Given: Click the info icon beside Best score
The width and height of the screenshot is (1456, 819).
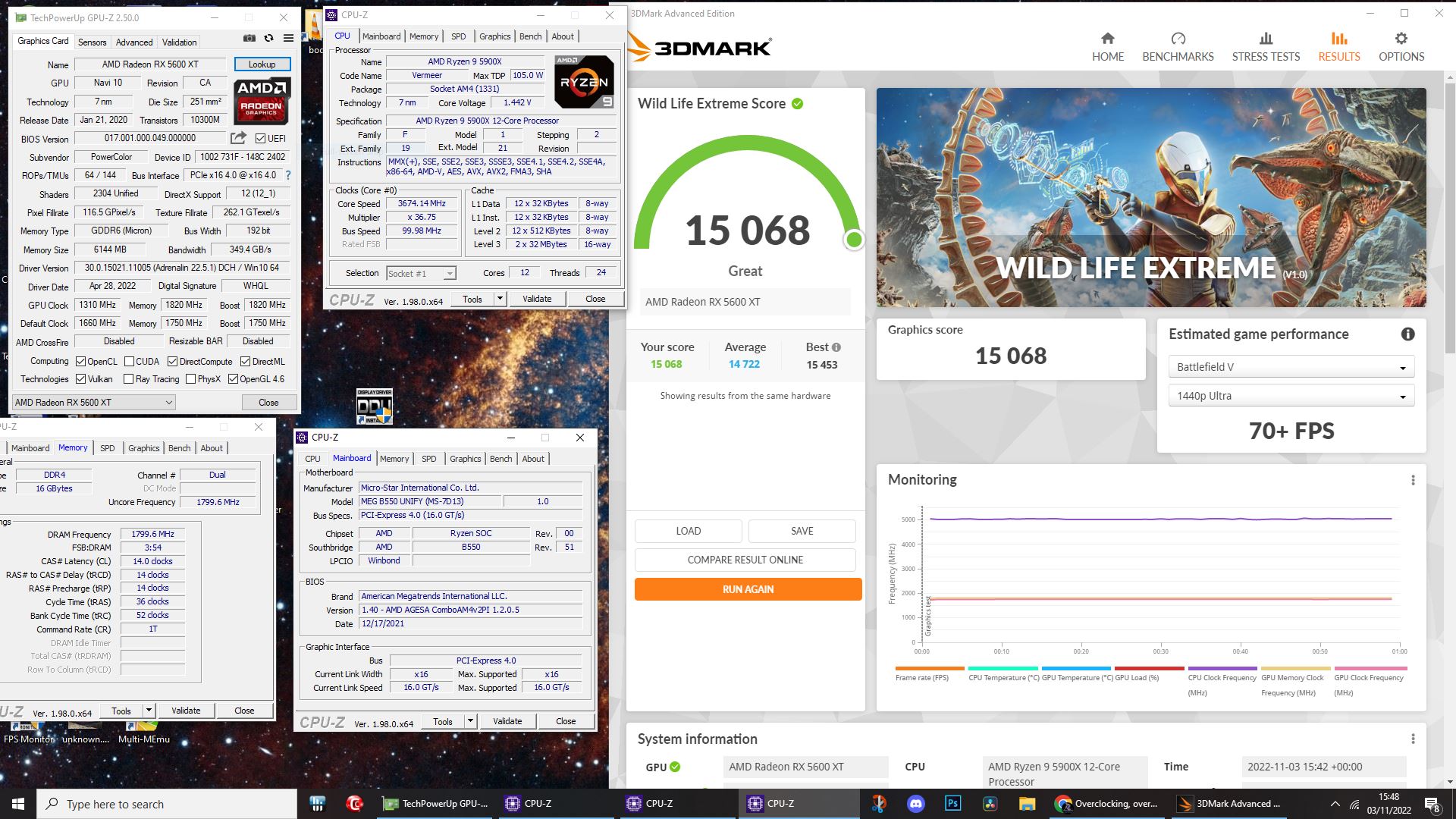Looking at the screenshot, I should click(x=836, y=347).
